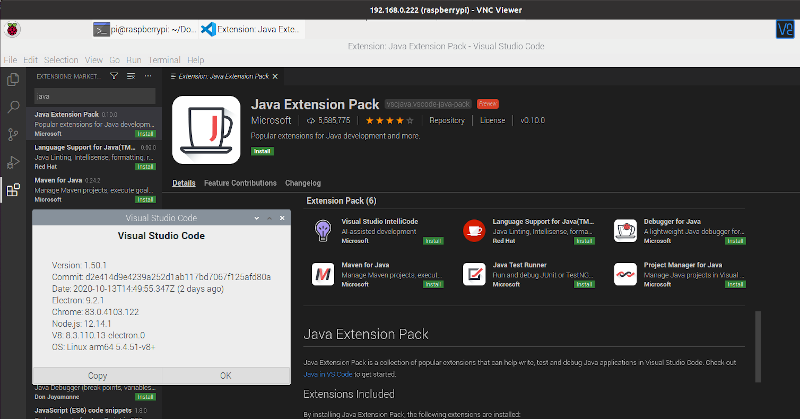Image resolution: width=800 pixels, height=419 pixels.
Task: Open the Search view in activity bar
Action: (13, 106)
